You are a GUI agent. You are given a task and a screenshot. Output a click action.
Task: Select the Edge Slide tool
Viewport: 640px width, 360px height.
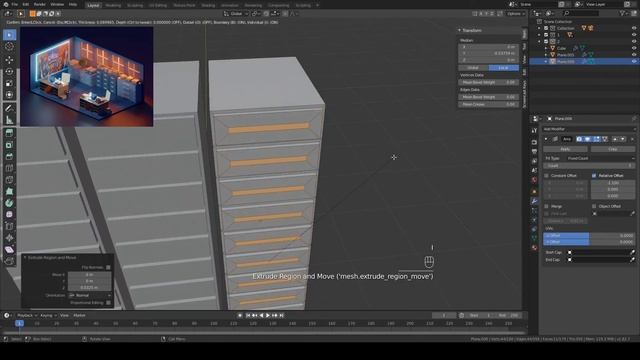pos(9,226)
